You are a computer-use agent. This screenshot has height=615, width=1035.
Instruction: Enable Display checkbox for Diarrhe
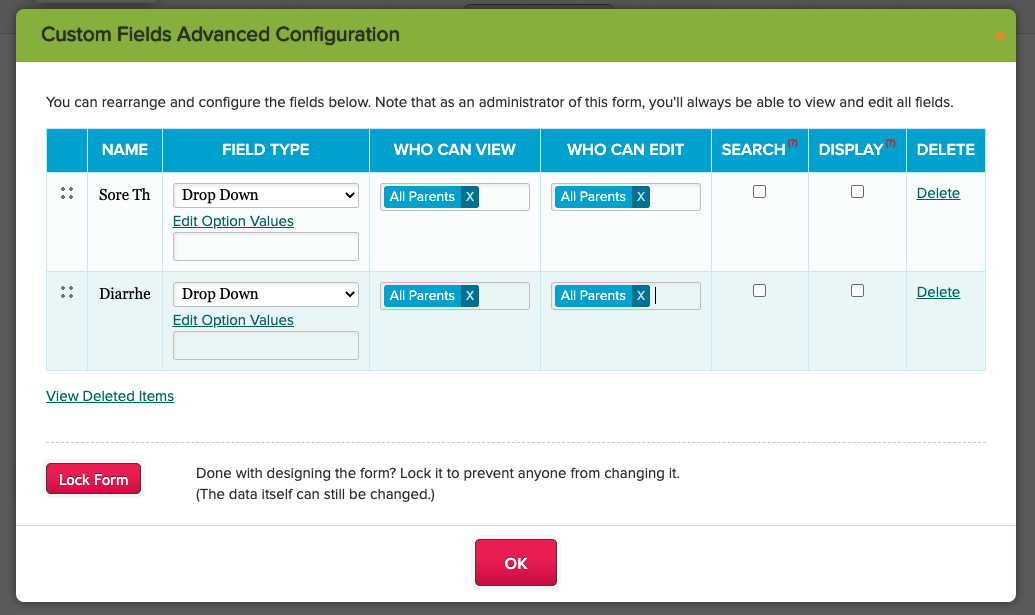pos(857,290)
